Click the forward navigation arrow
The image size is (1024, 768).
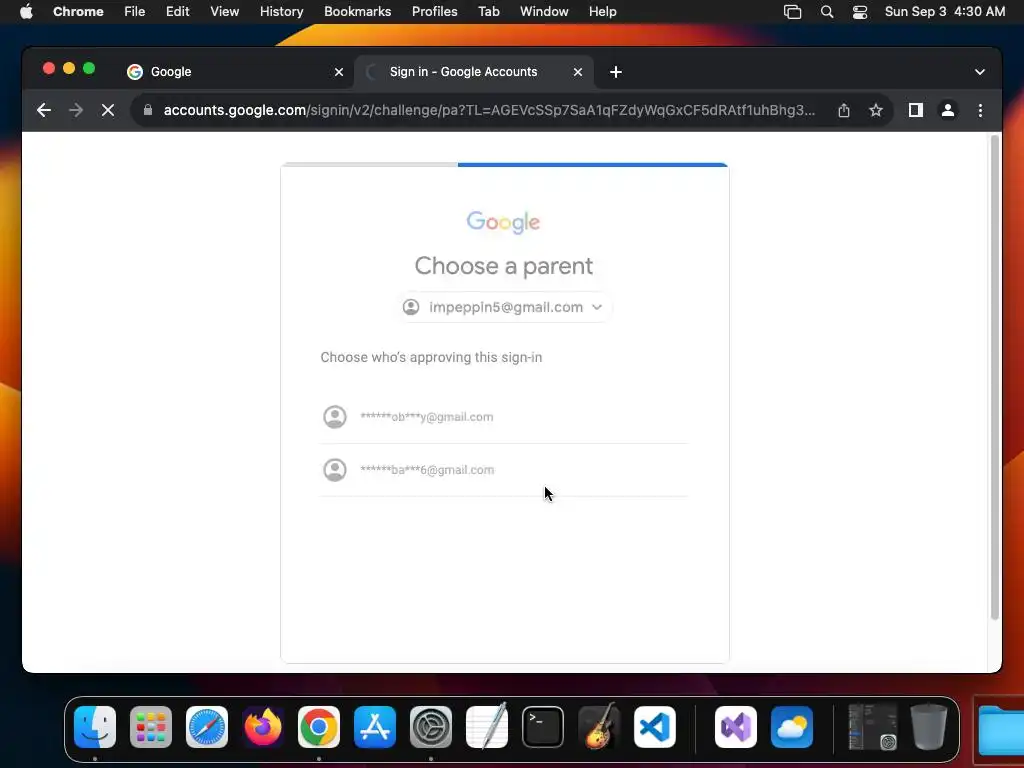pos(76,110)
